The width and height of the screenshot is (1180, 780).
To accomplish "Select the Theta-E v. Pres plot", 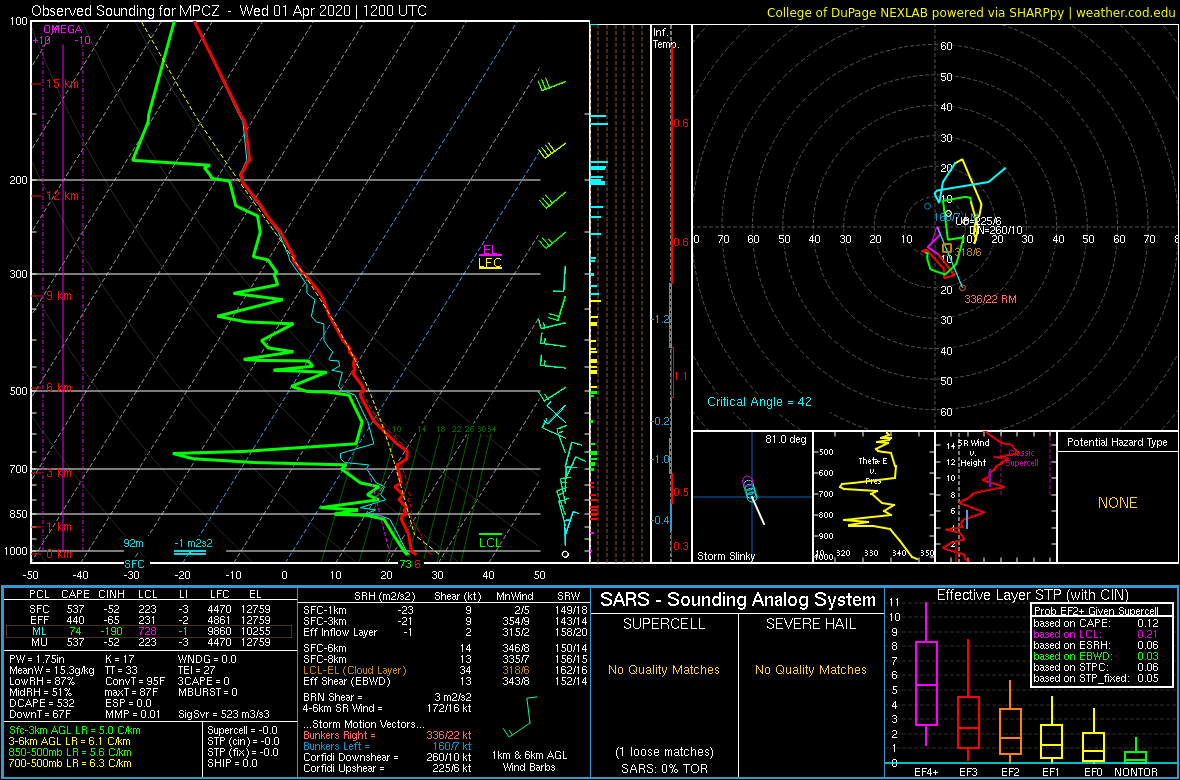I will point(873,497).
